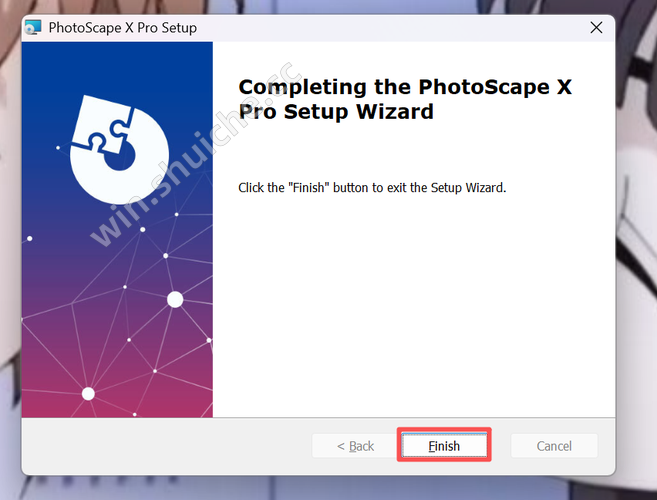This screenshot has width=657, height=500.
Task: Click the "PhotoScape X Pro Setup" title text
Action: 123,28
